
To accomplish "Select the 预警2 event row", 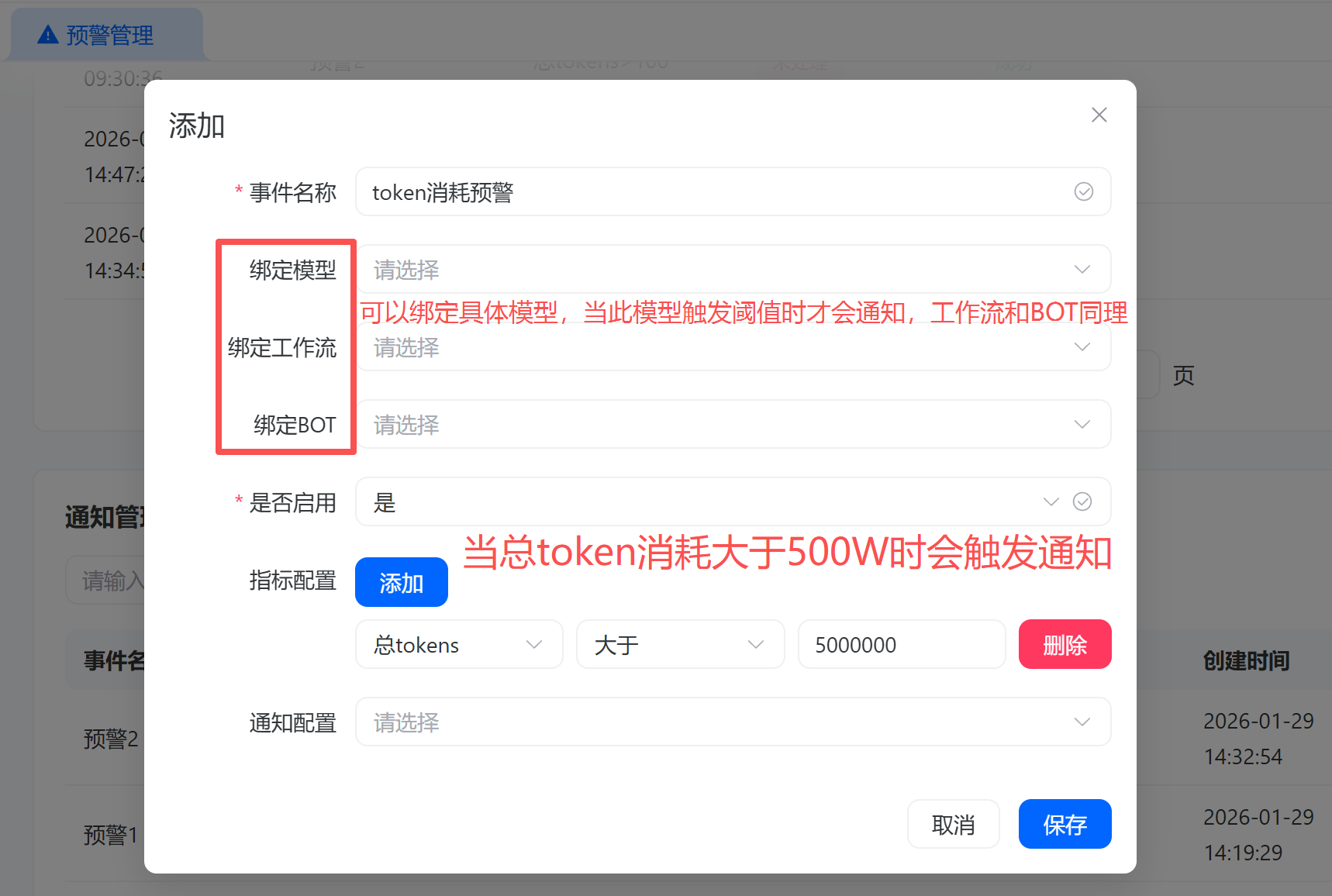I will (x=111, y=739).
